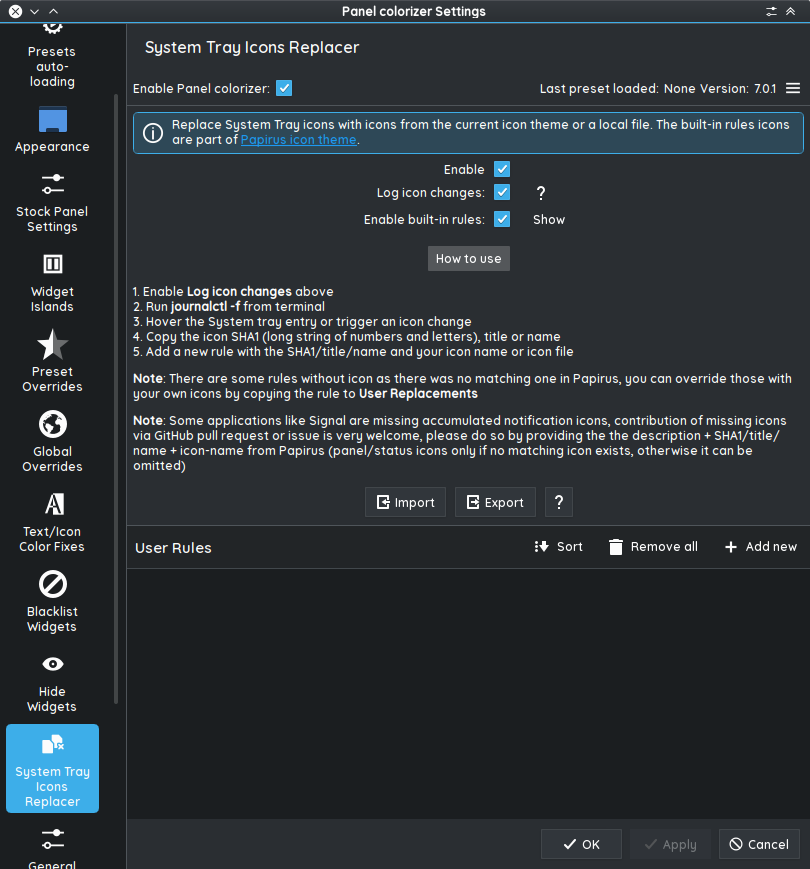Click Add new user rule button
Viewport: 810px width, 869px height.
pos(761,547)
